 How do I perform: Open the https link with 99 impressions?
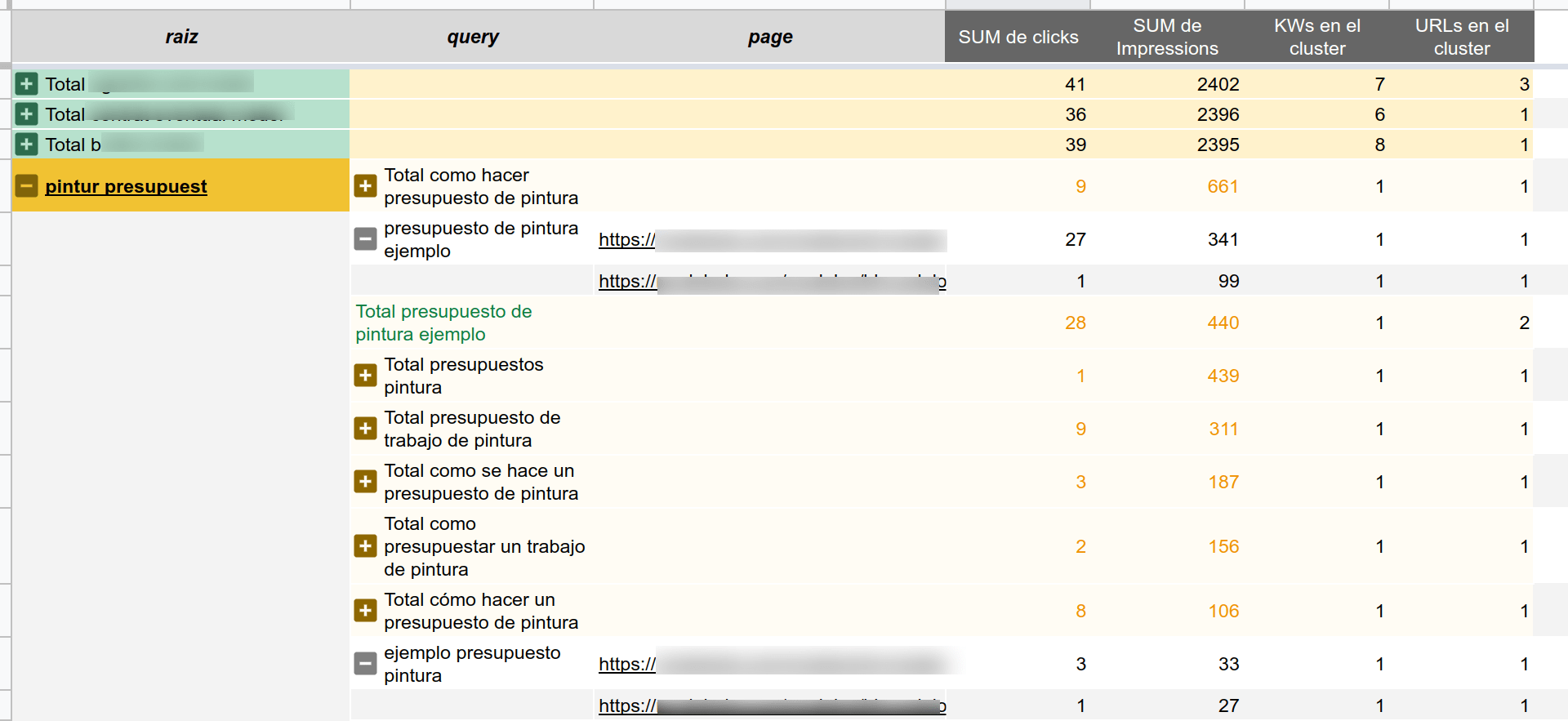point(772,281)
